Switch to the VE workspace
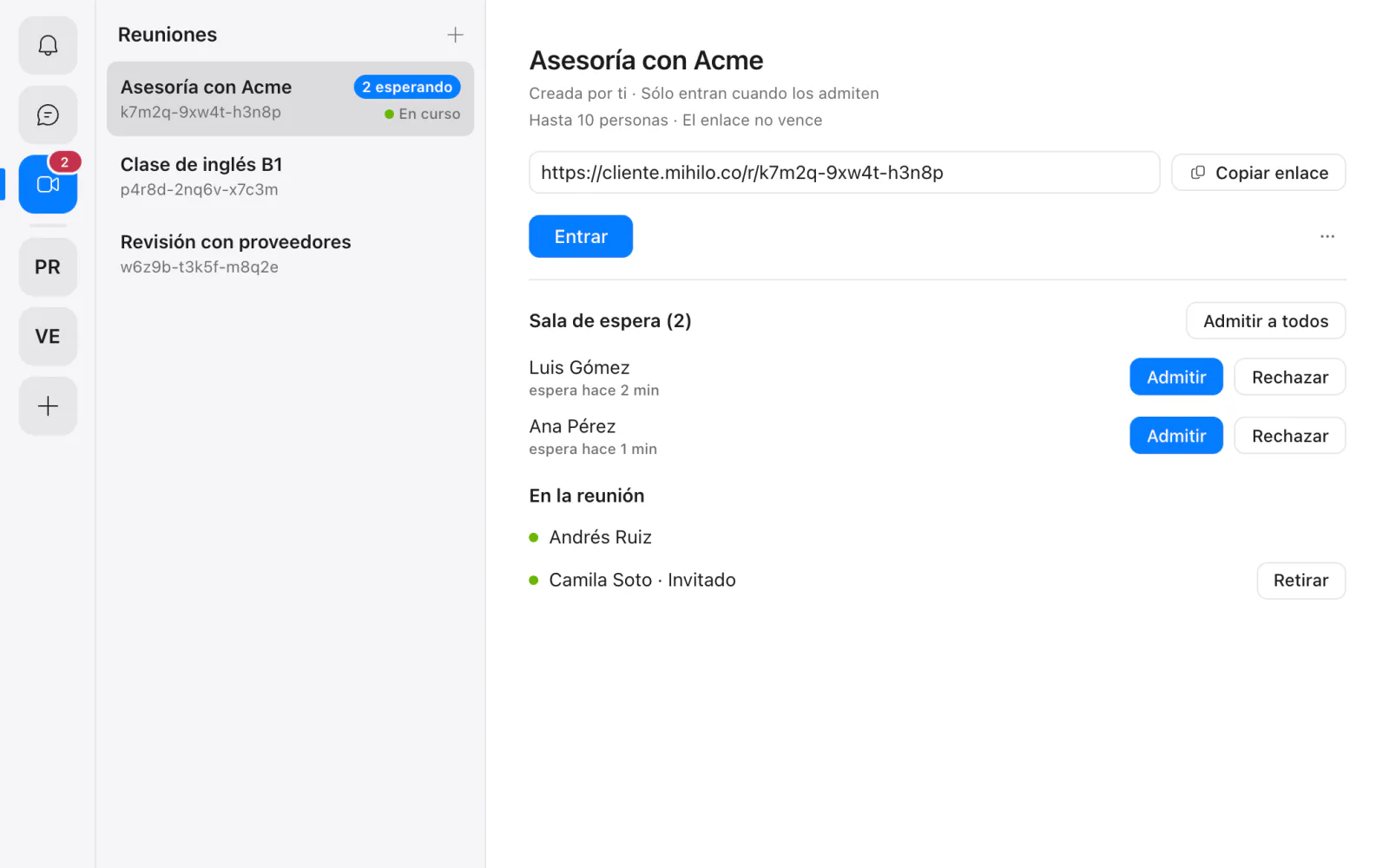The width and height of the screenshot is (1389, 868). point(48,336)
